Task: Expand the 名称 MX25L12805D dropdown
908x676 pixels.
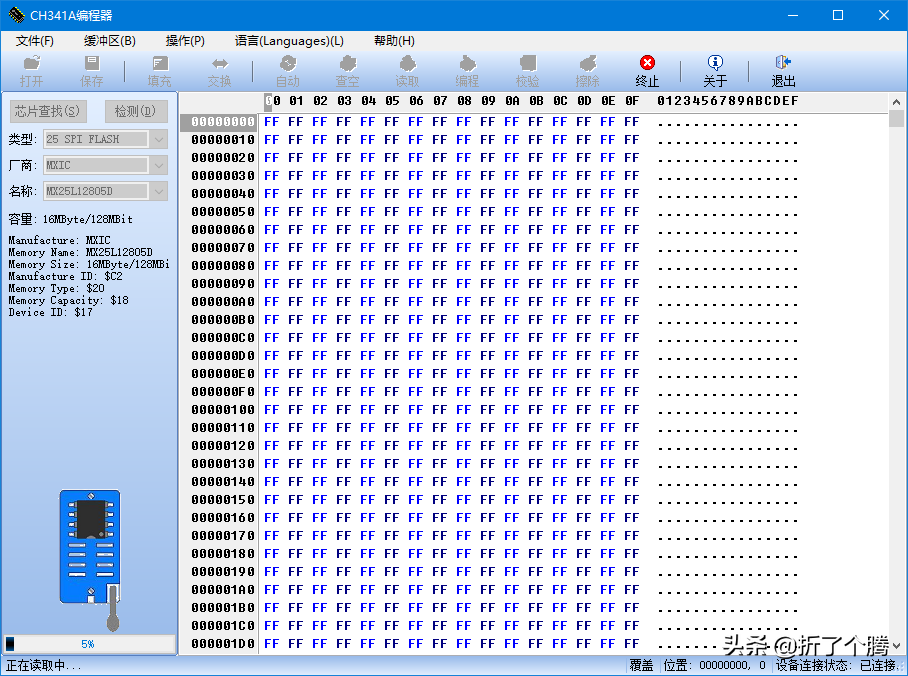Action: pos(159,191)
